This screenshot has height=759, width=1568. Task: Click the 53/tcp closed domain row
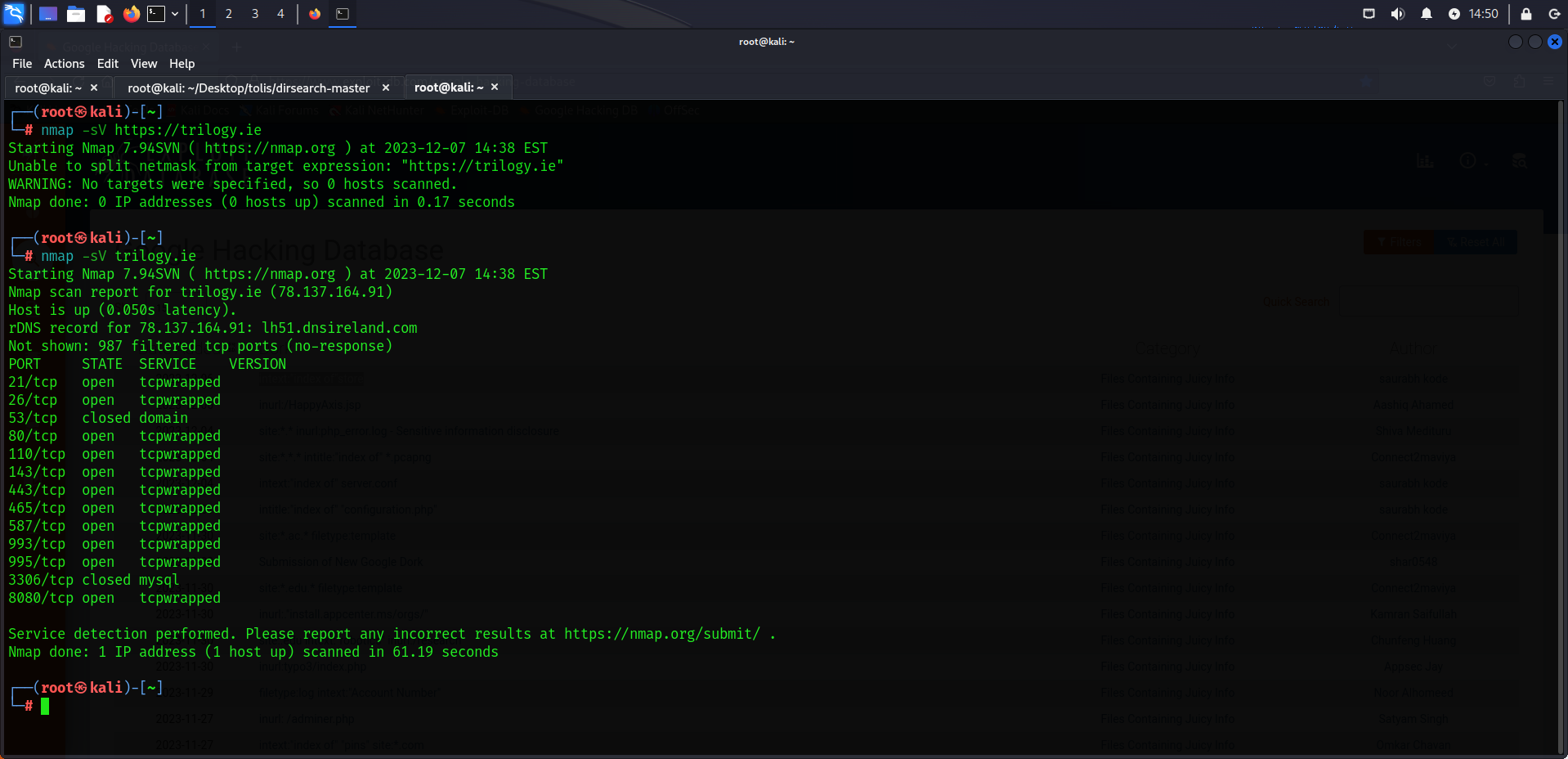(x=98, y=418)
